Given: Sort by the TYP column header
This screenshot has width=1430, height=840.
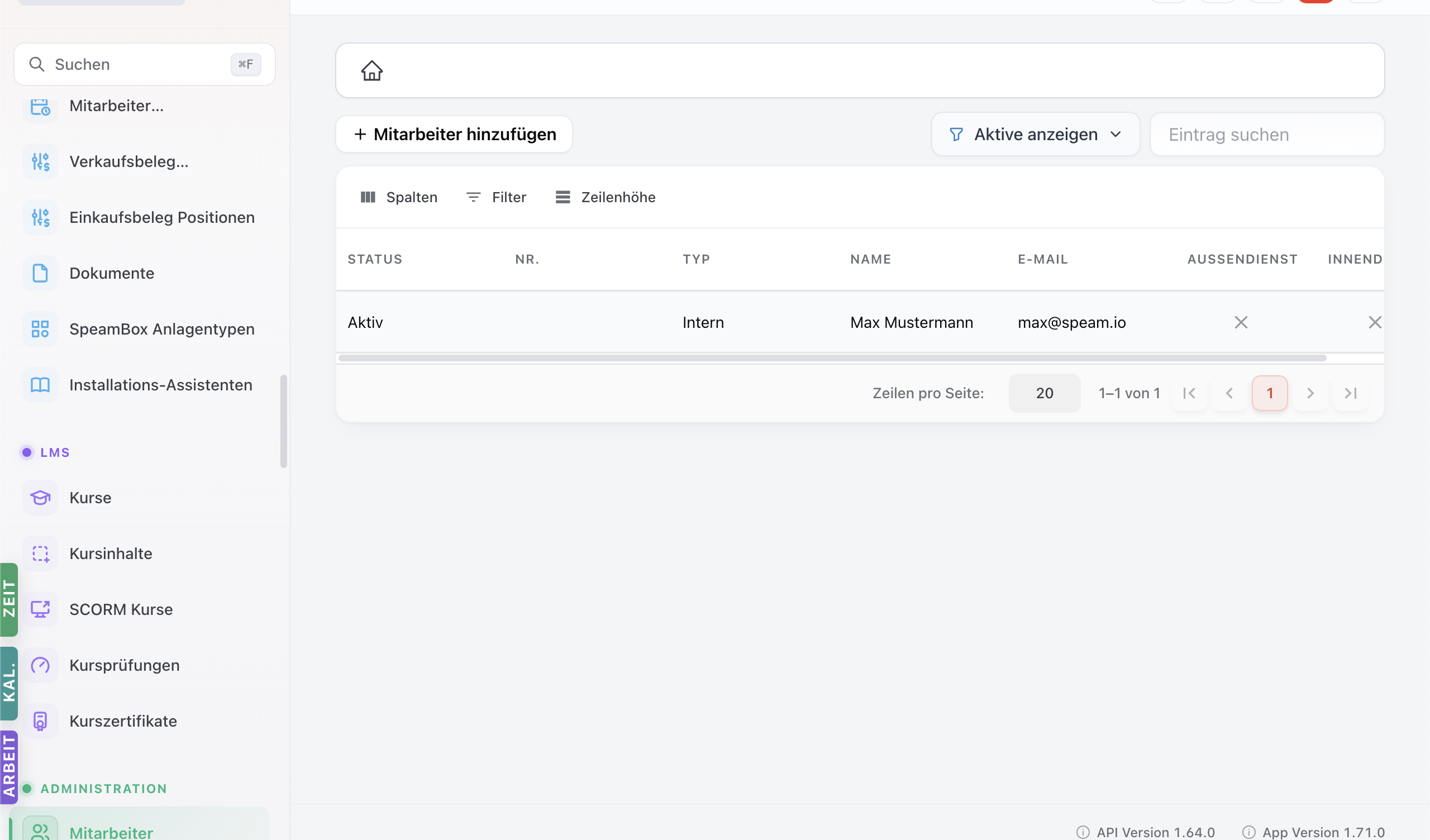Looking at the screenshot, I should [696, 259].
